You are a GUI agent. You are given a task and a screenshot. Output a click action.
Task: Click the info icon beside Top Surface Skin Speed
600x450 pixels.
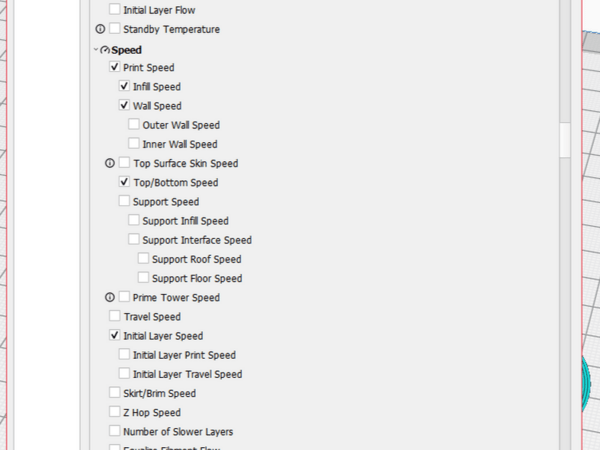(110, 163)
